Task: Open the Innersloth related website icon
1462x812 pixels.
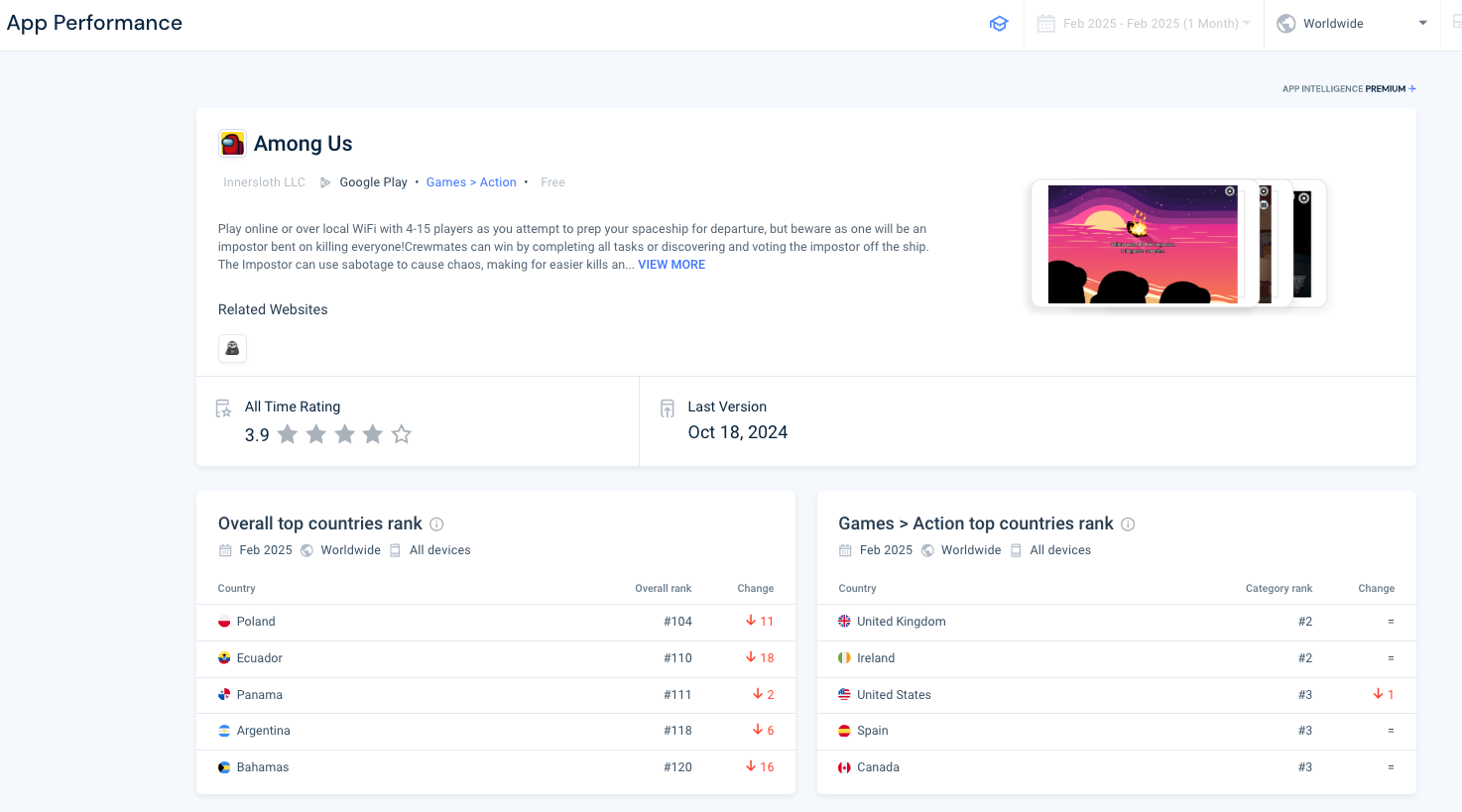Action: (232, 348)
